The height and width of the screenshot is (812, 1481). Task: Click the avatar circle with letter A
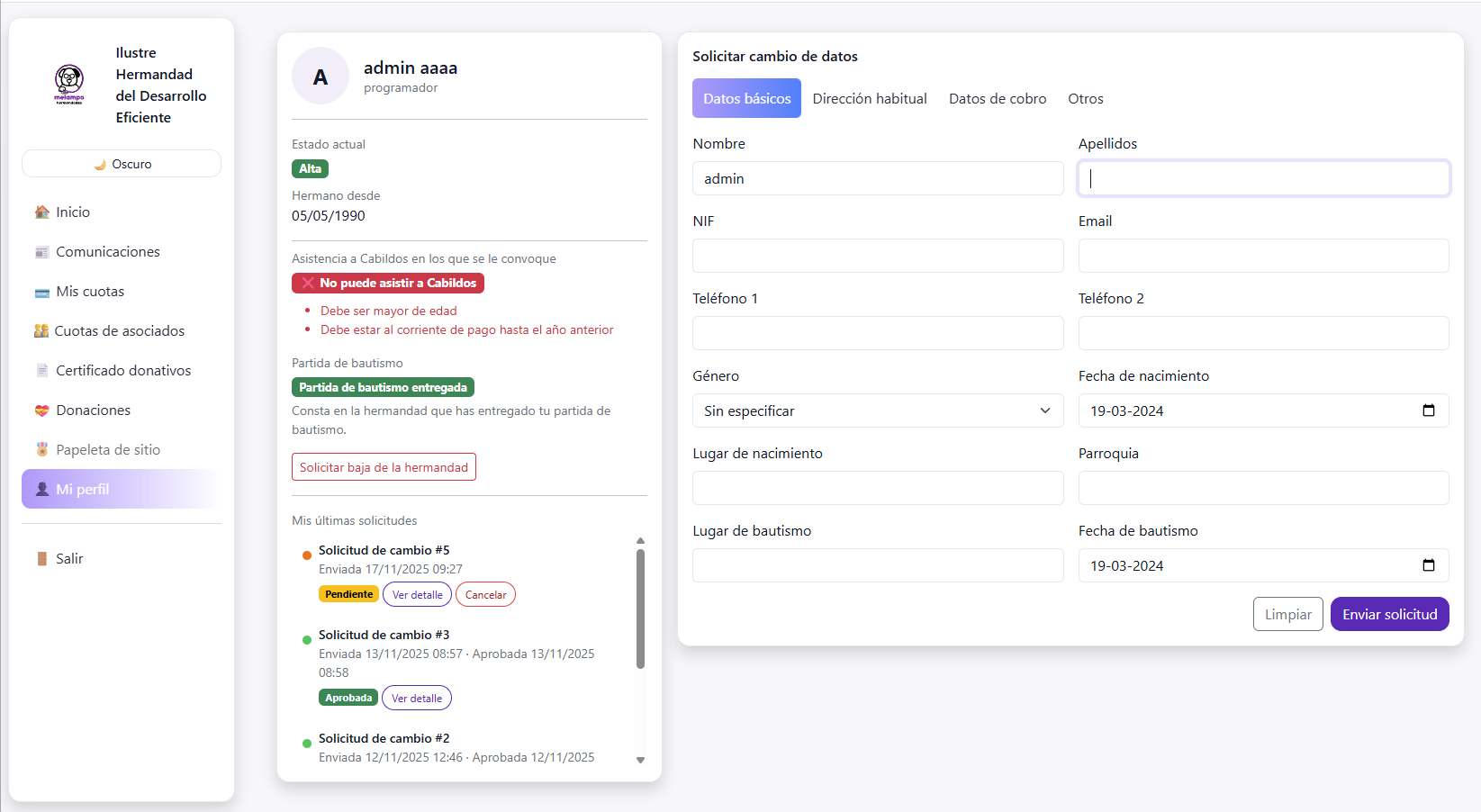tap(321, 77)
